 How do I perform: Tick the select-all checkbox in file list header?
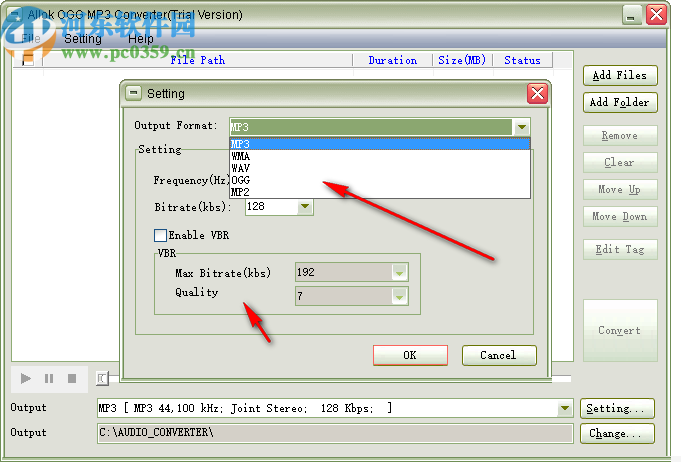(x=28, y=60)
